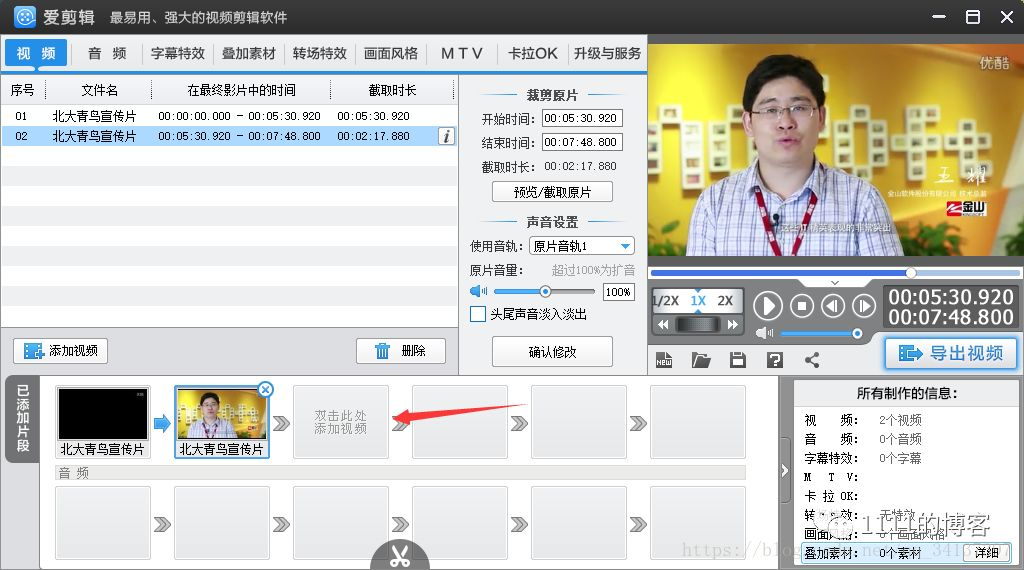
Task: Set playback speed to 1/2X
Action: point(665,300)
